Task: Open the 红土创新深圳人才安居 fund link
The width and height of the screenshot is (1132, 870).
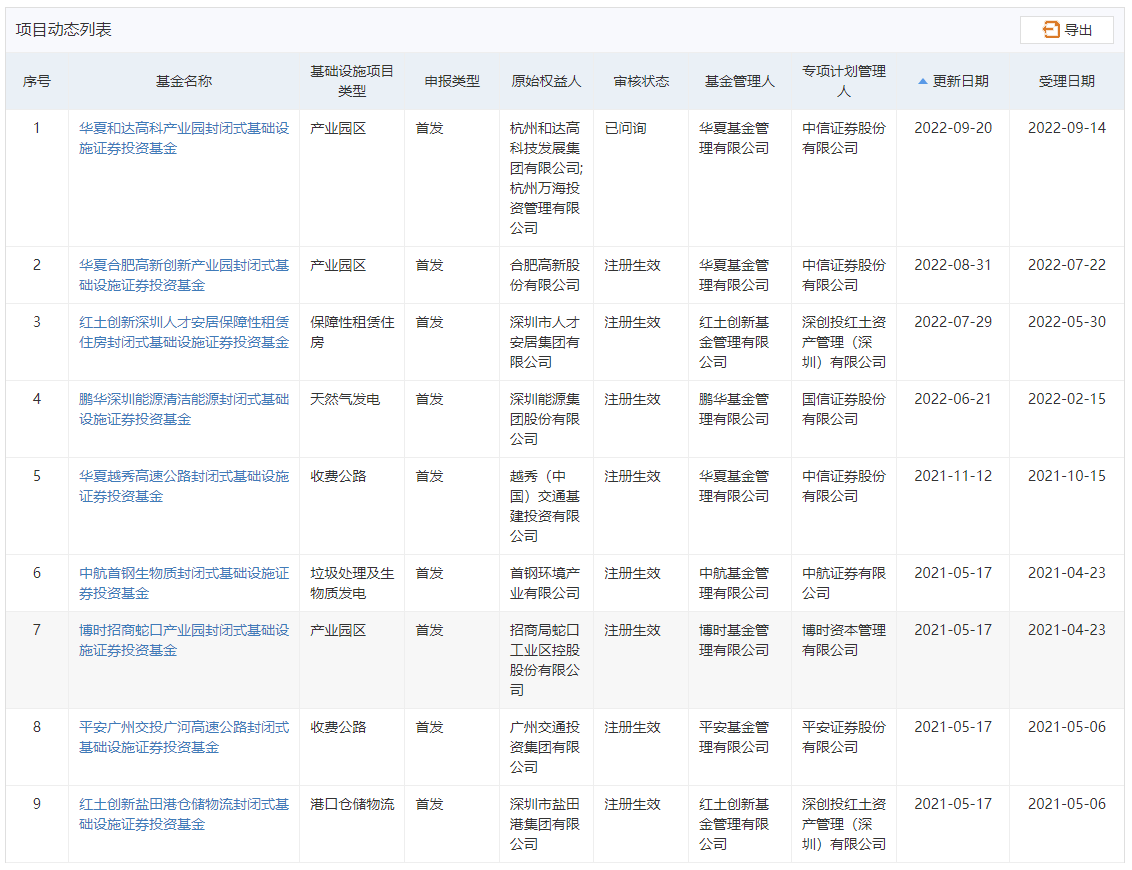Action: pos(184,332)
